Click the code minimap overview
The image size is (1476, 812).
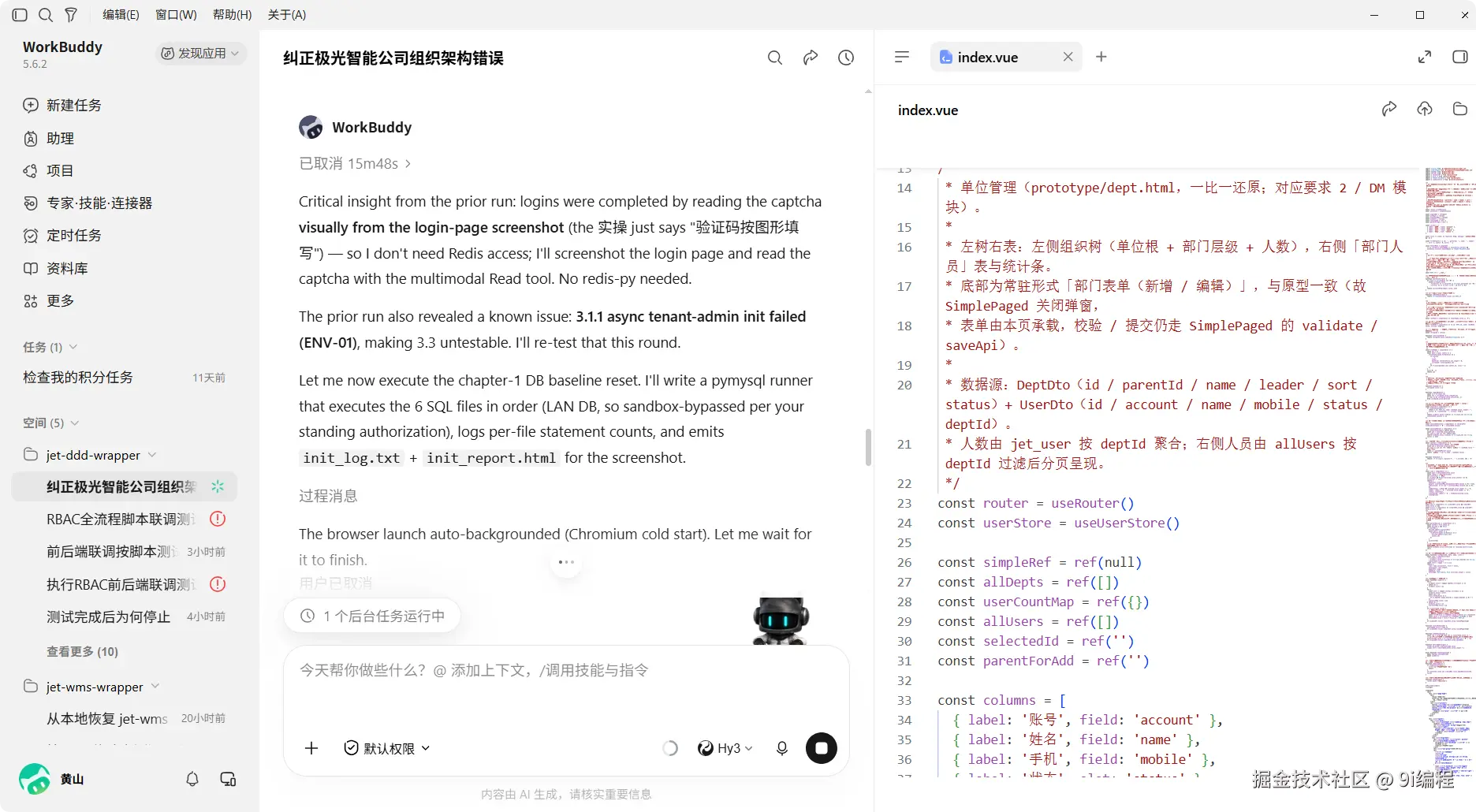[1449, 471]
